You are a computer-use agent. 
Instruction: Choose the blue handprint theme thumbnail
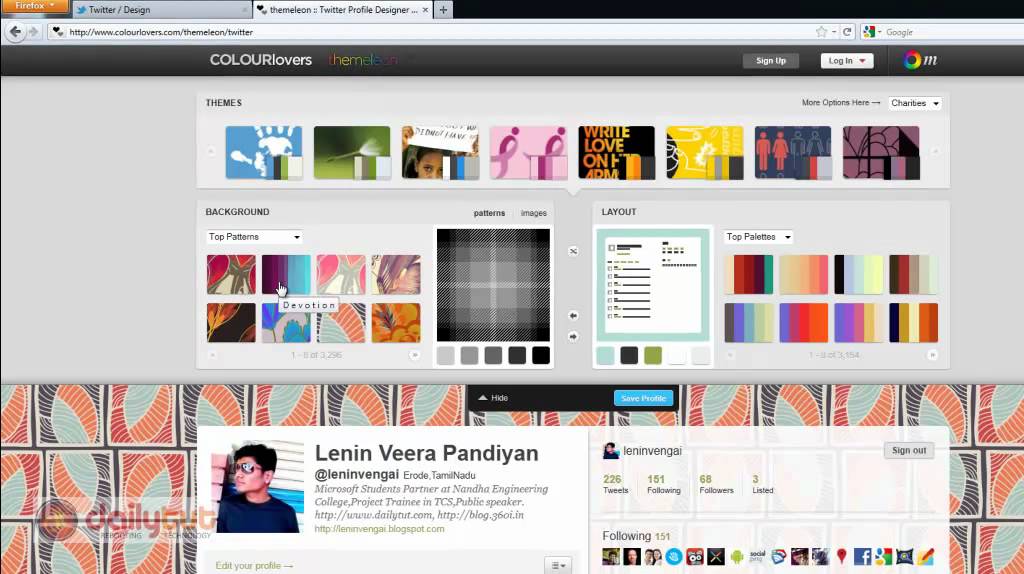click(264, 152)
